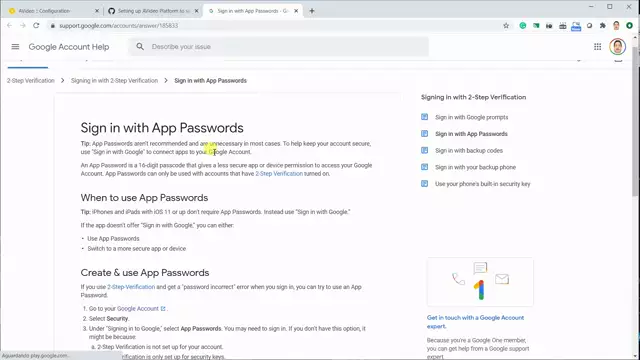The height and width of the screenshot is (360, 640).
Task: Click the site lock icon in the address bar
Action: [52, 26]
